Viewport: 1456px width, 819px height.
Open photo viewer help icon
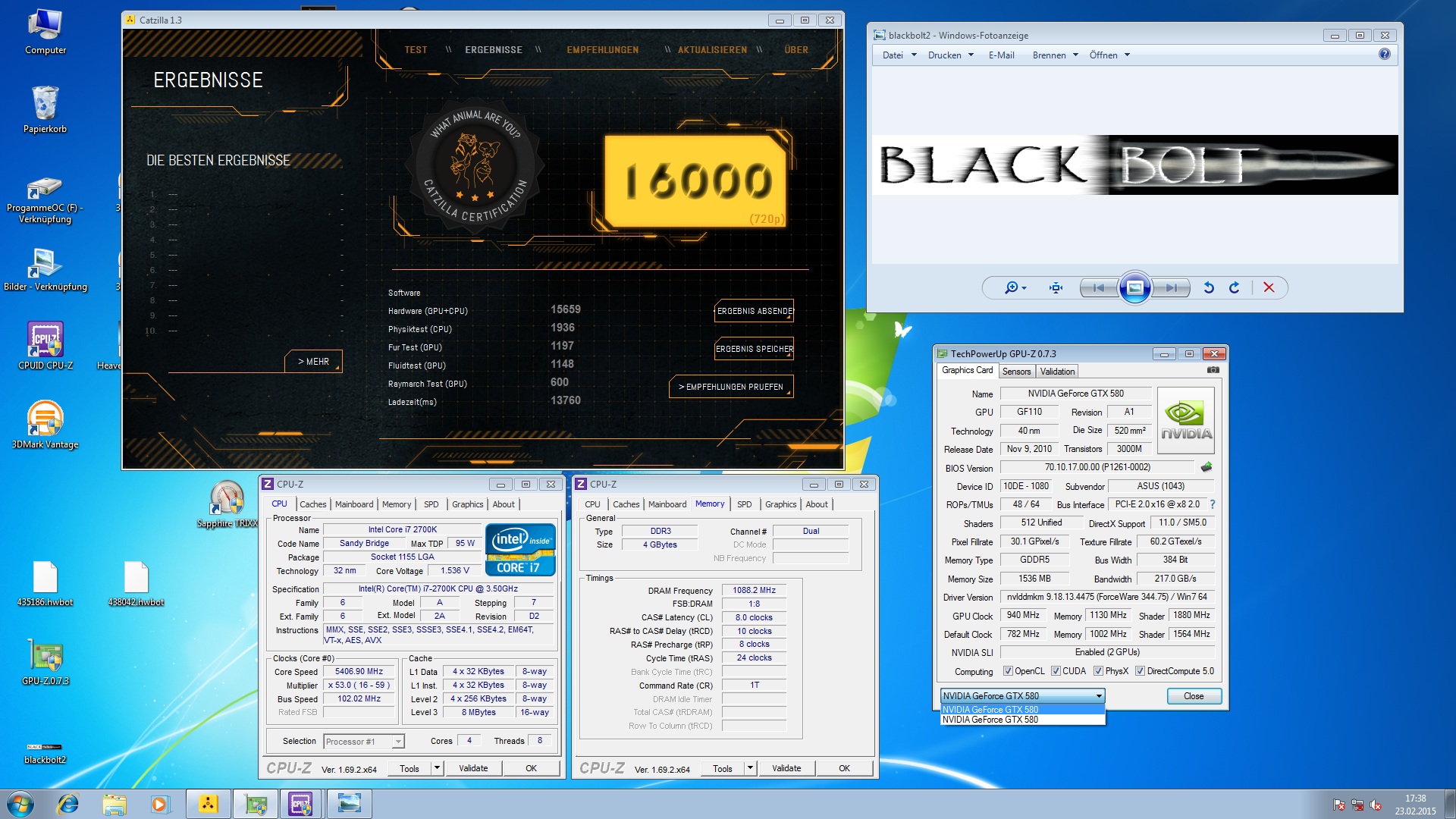coord(1385,54)
